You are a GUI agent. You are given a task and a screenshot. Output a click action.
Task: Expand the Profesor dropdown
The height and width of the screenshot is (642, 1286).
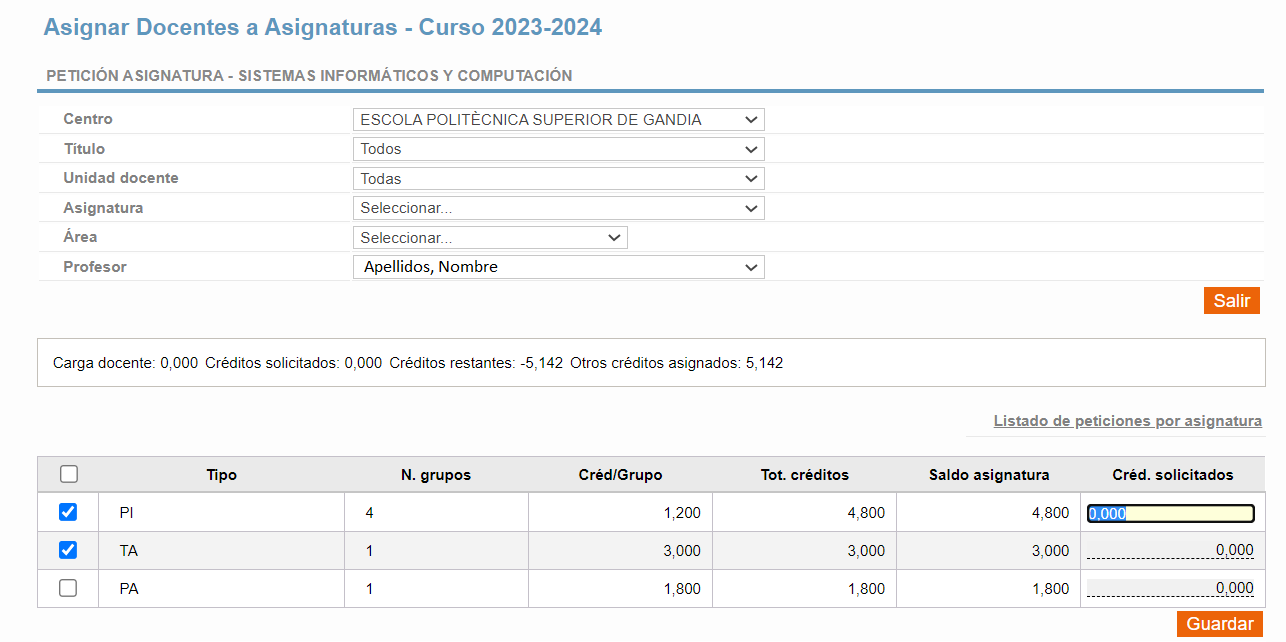pos(559,267)
